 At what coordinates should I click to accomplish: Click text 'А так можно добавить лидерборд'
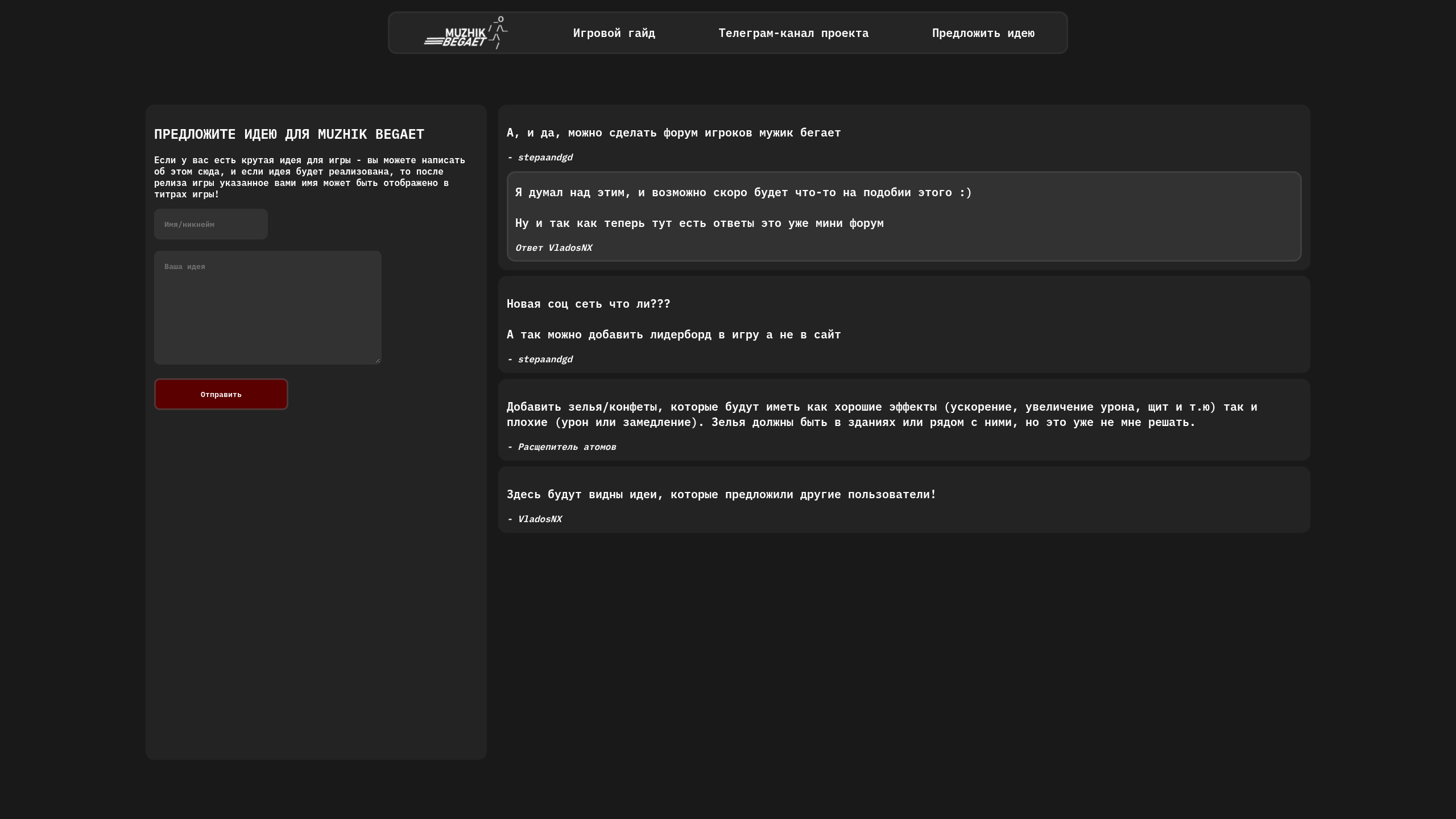673,334
